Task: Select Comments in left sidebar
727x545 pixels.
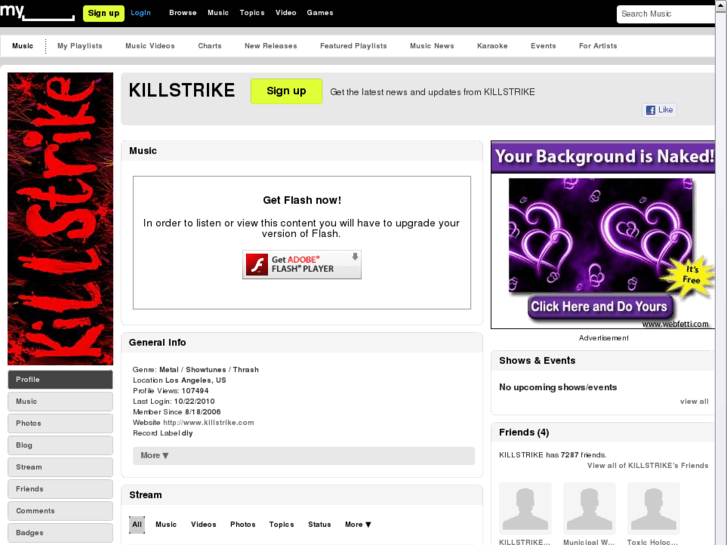Action: pos(60,511)
